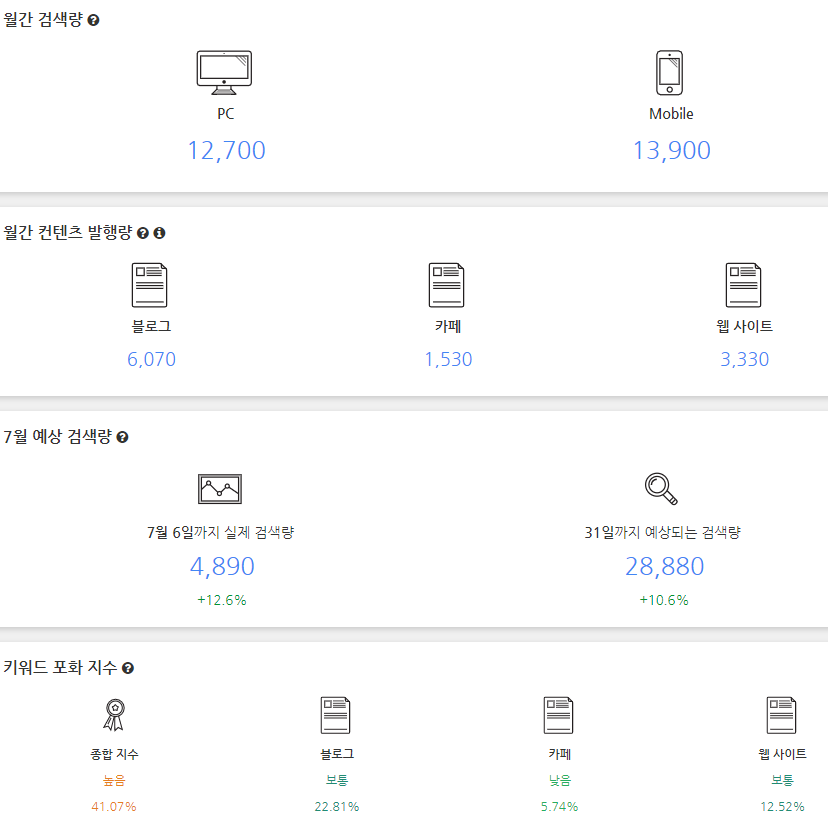Select actual search volume 4,890
The image size is (828, 817).
pos(222,567)
